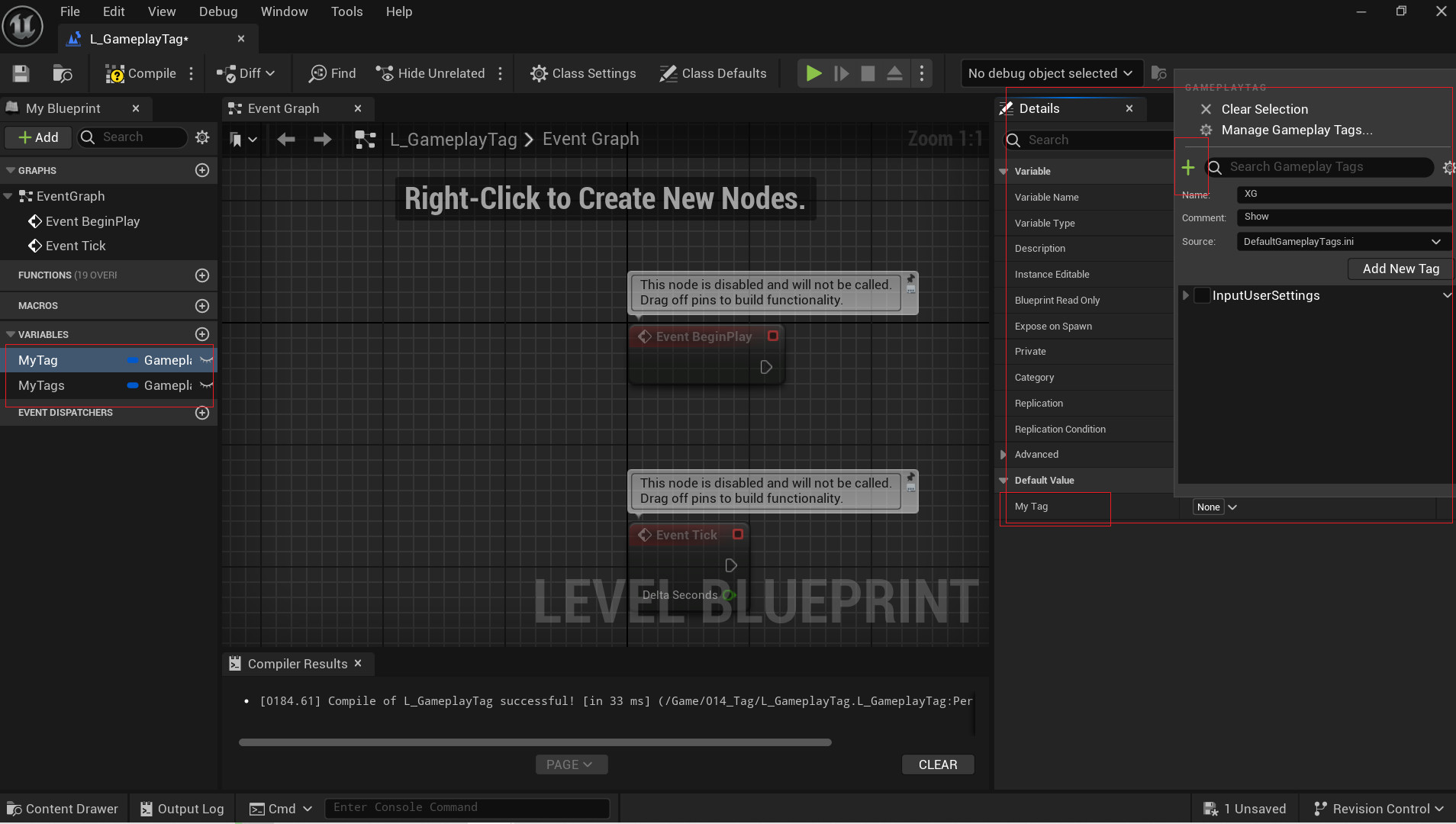The image size is (1456, 824).
Task: Add a new variable with plus icon
Action: pyautogui.click(x=202, y=334)
